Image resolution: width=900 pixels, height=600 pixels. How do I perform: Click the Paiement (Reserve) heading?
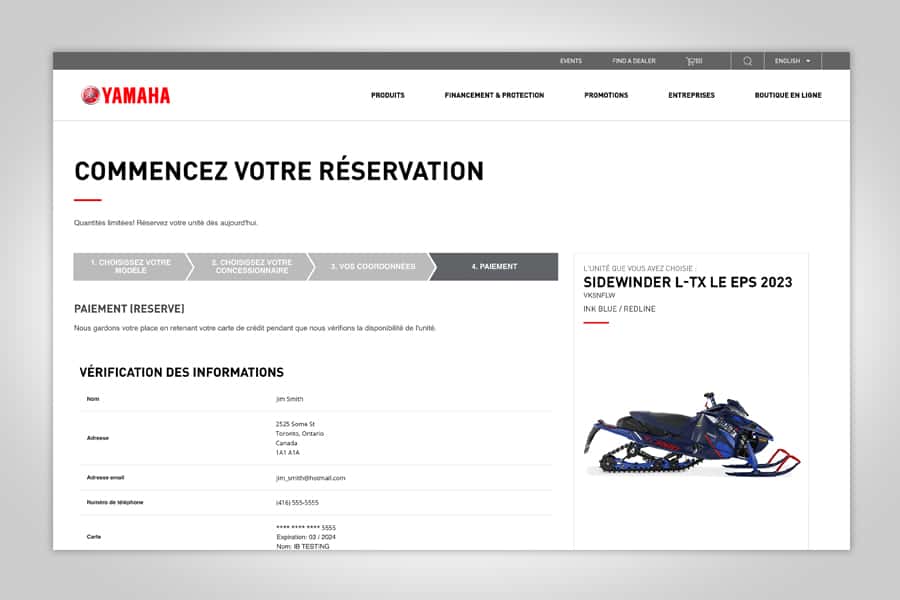click(129, 309)
